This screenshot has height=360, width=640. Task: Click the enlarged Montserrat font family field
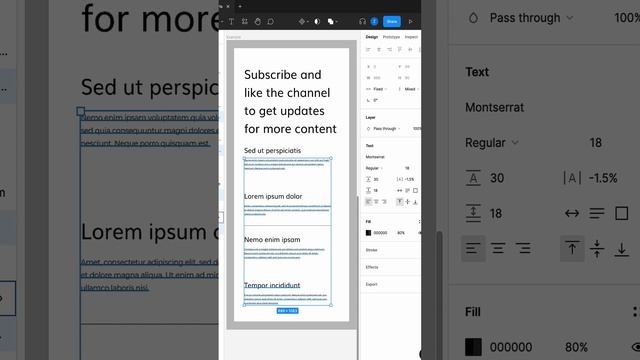tap(495, 107)
